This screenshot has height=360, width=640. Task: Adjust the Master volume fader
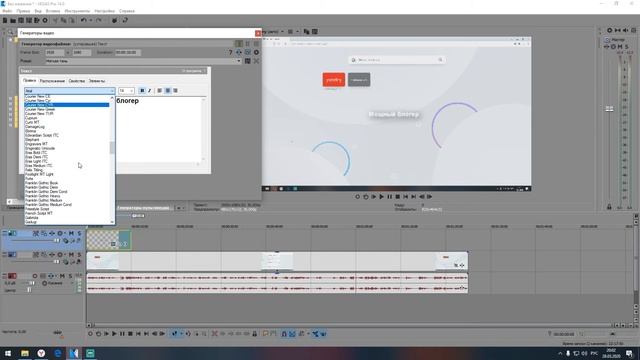pyautogui.click(x=609, y=109)
